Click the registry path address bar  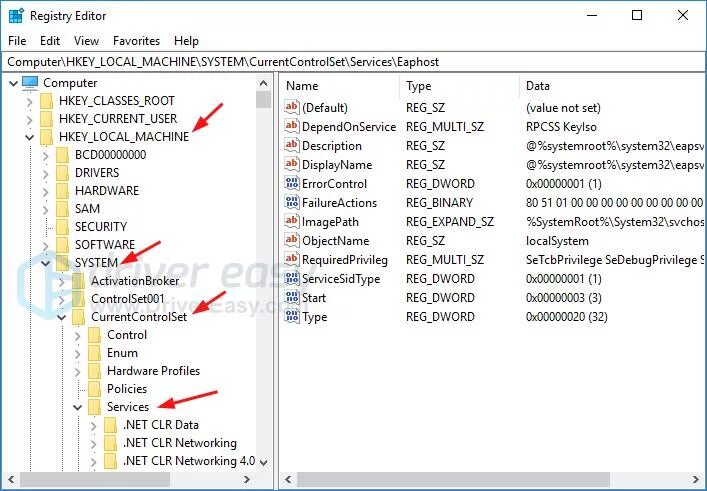coord(353,62)
